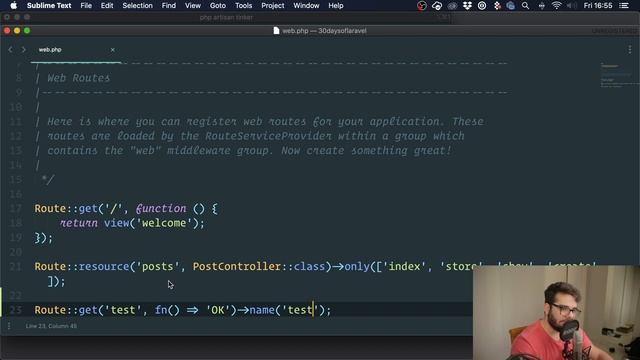
Task: Click the 'return' keyword on line 18
Action: tap(79, 223)
